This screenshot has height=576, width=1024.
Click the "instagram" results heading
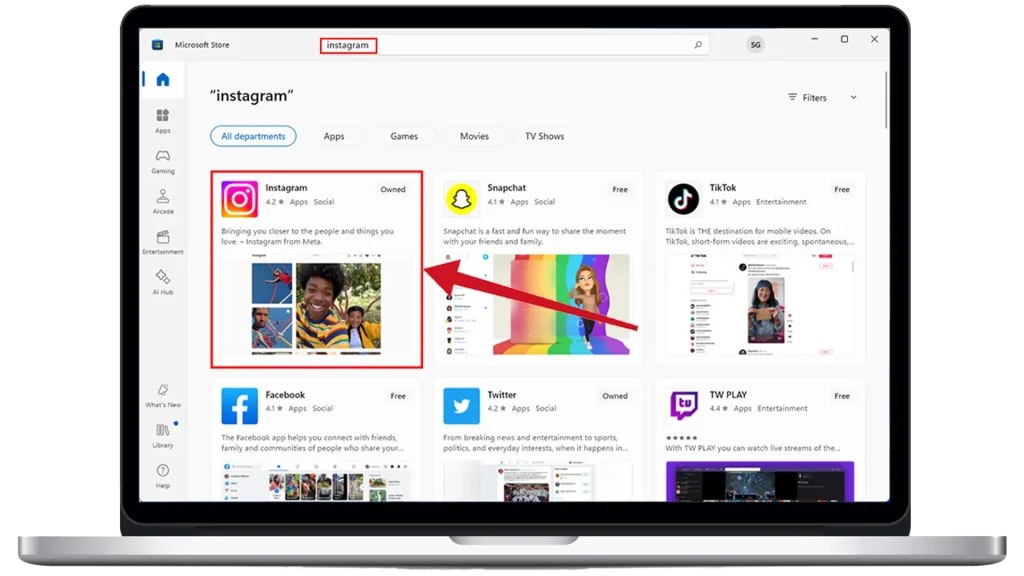click(x=251, y=96)
